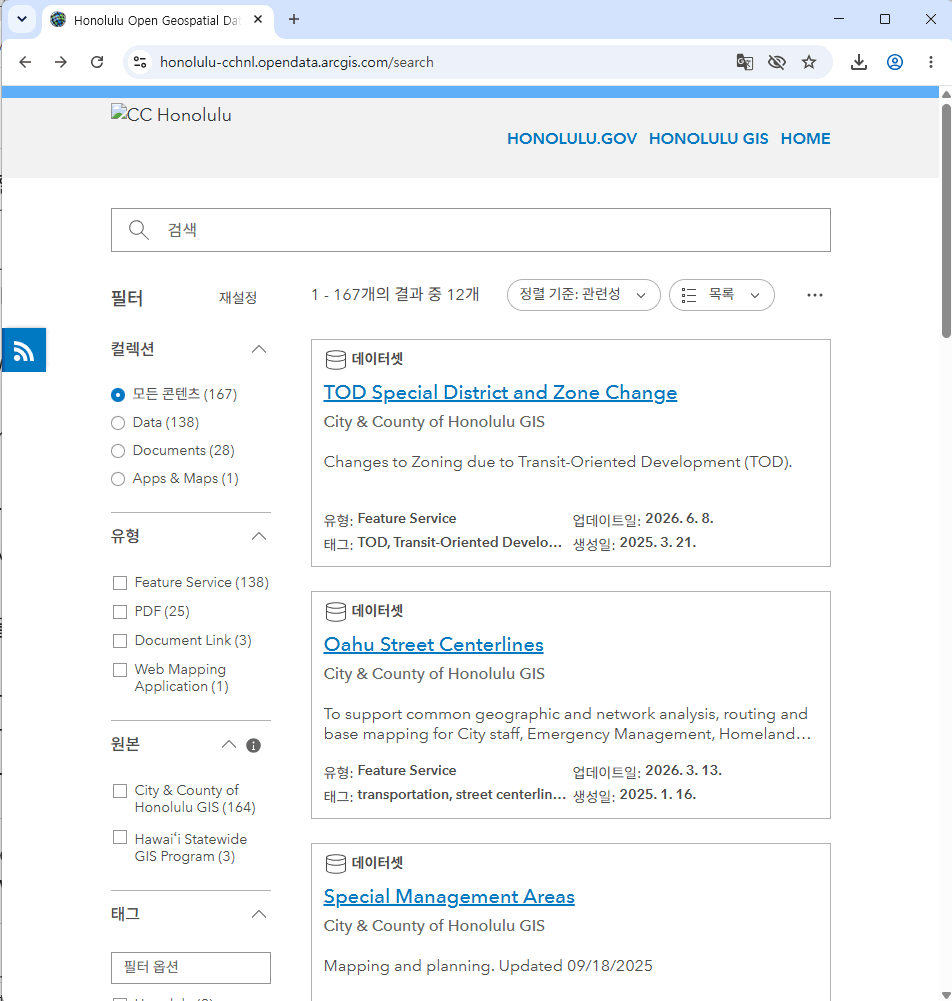Click the crossed-out eye icon in address bar
The height and width of the screenshot is (1001, 952).
click(776, 62)
